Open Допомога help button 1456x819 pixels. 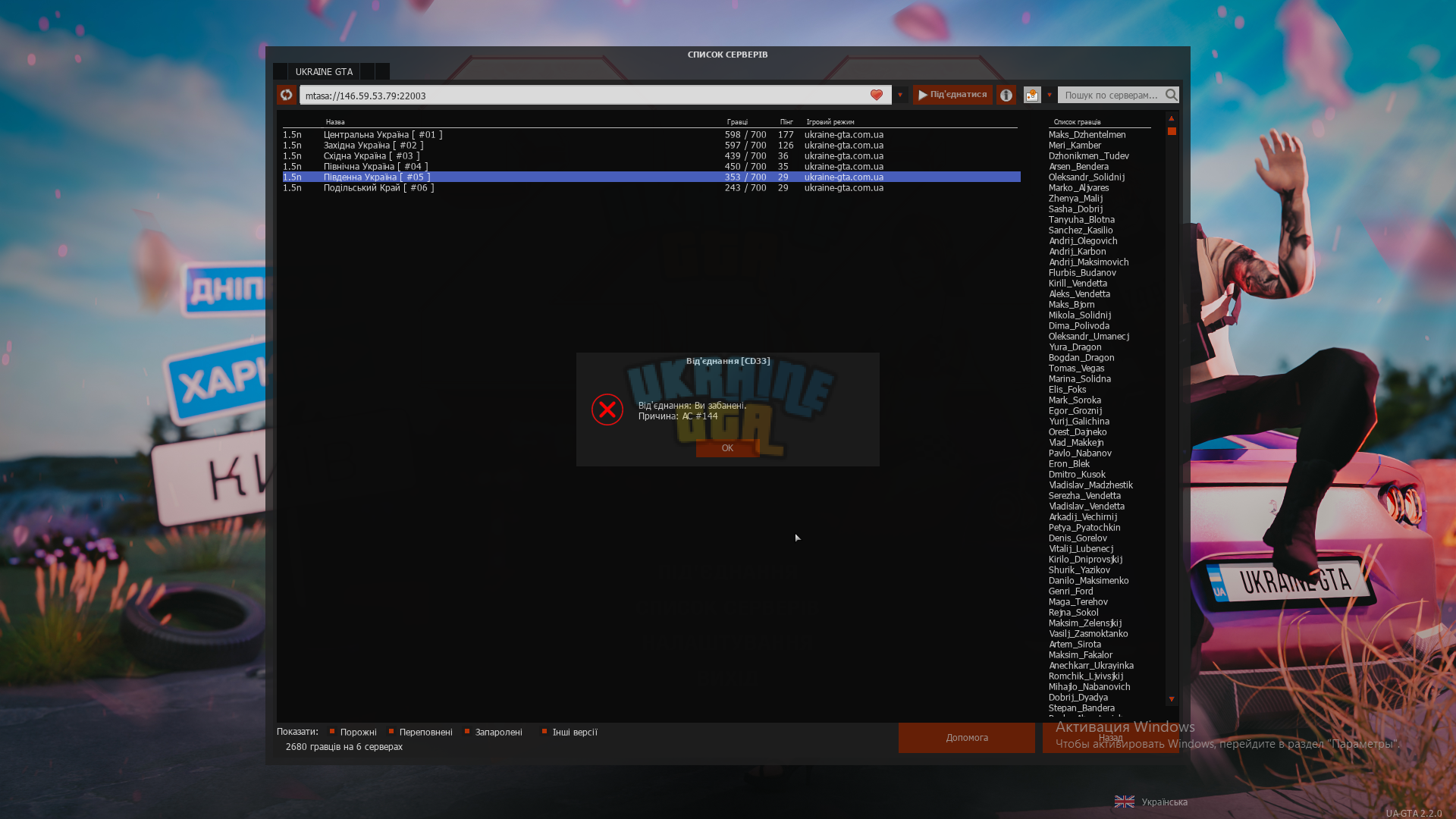967,737
